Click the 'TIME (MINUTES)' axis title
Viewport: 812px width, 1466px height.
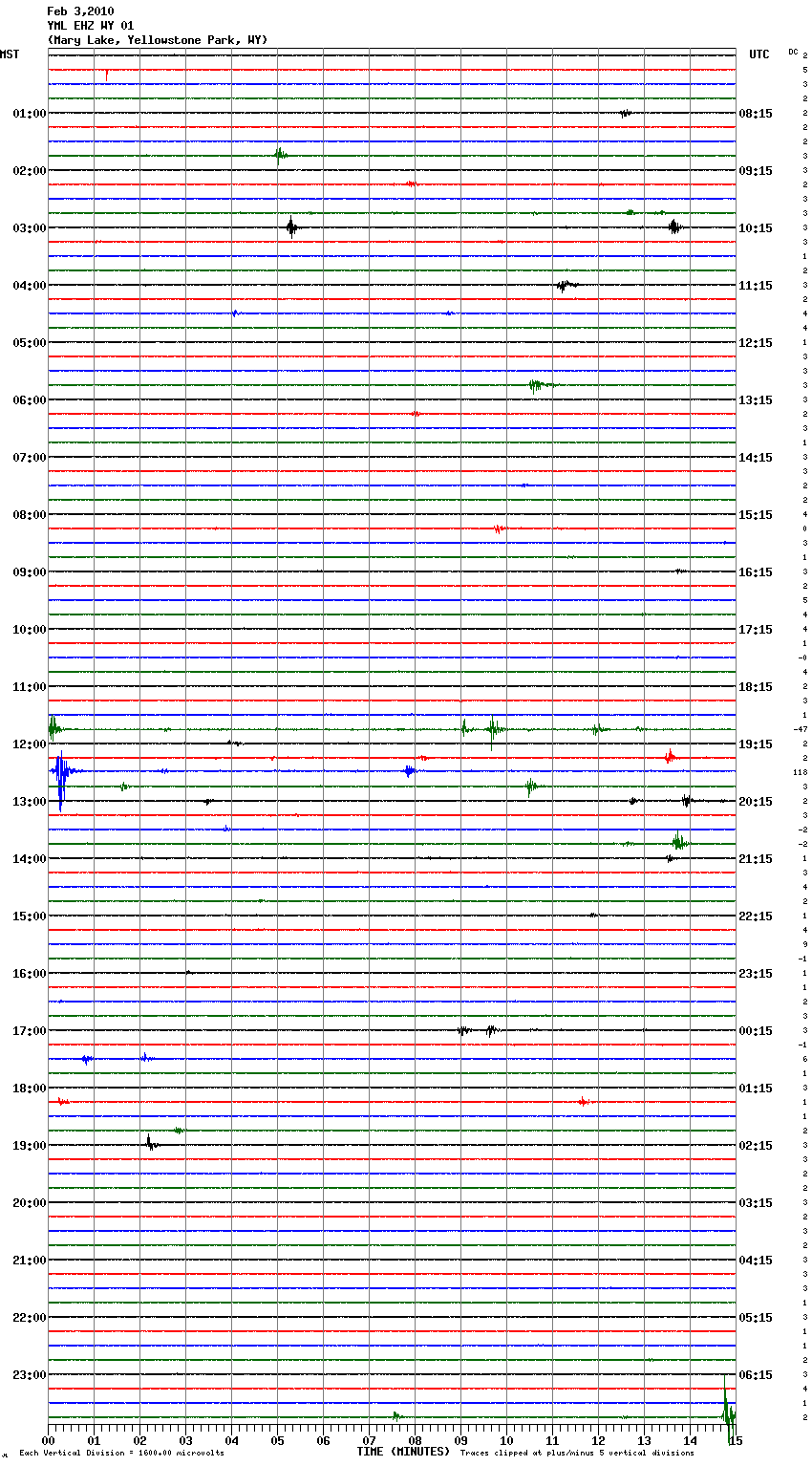403,1452
